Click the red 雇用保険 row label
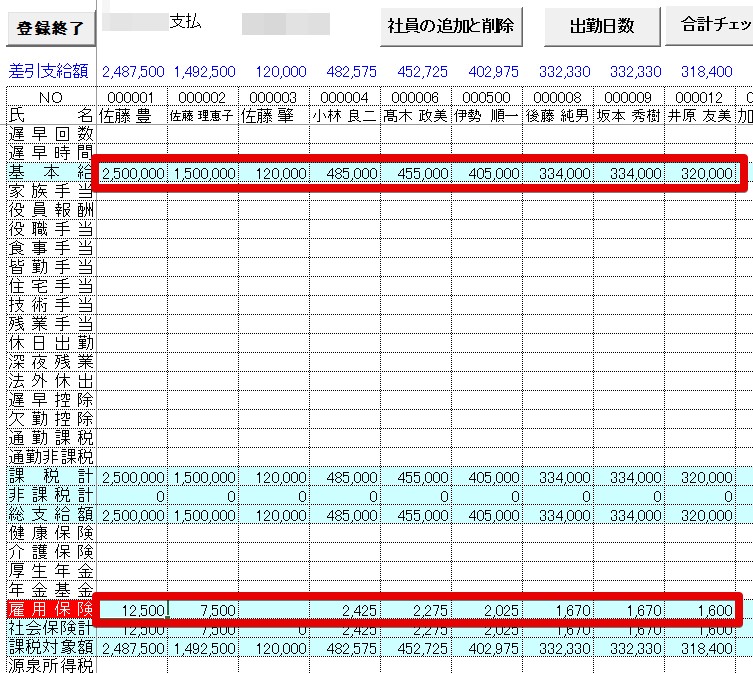This screenshot has width=753, height=673. 51,609
